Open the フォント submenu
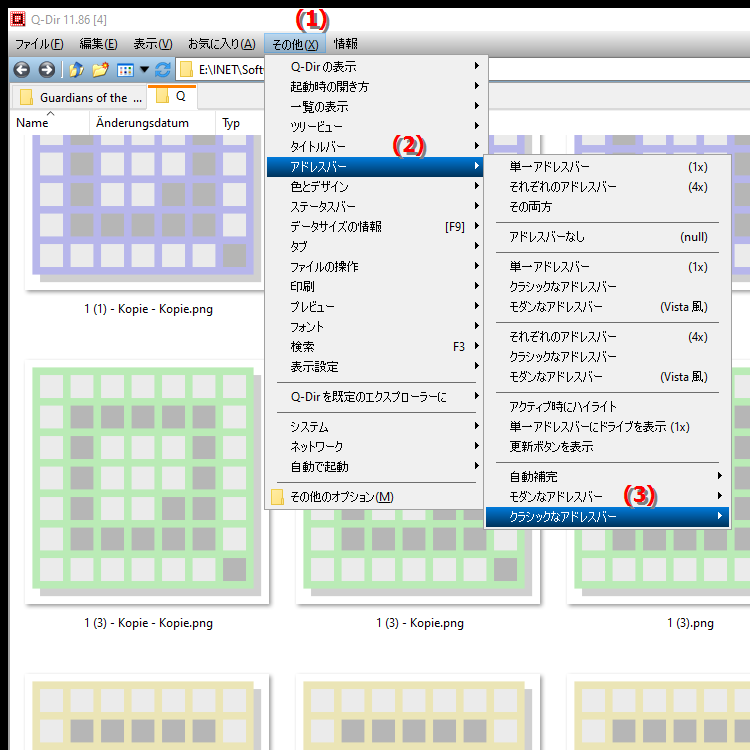Image resolution: width=750 pixels, height=750 pixels. (375, 327)
